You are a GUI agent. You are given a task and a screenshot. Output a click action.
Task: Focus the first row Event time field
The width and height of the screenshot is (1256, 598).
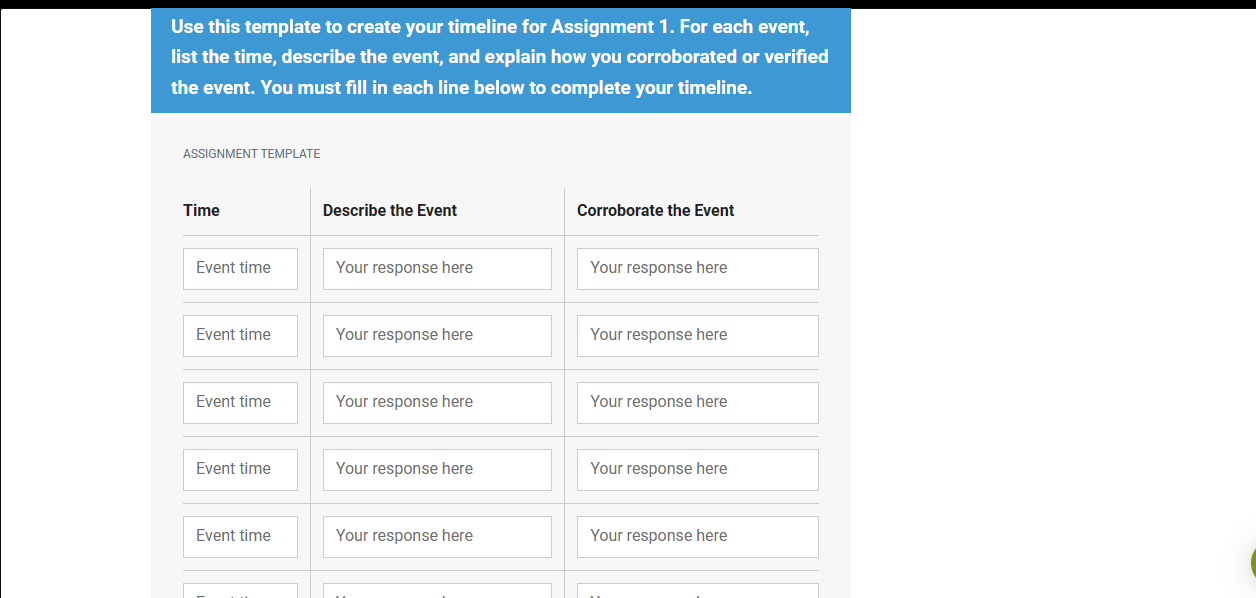pyautogui.click(x=240, y=269)
